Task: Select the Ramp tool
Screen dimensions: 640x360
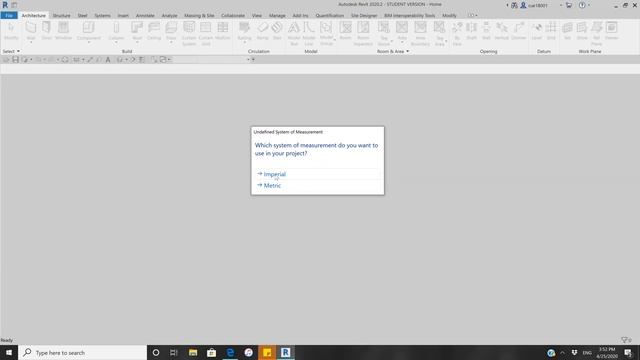Action: pyautogui.click(x=262, y=31)
